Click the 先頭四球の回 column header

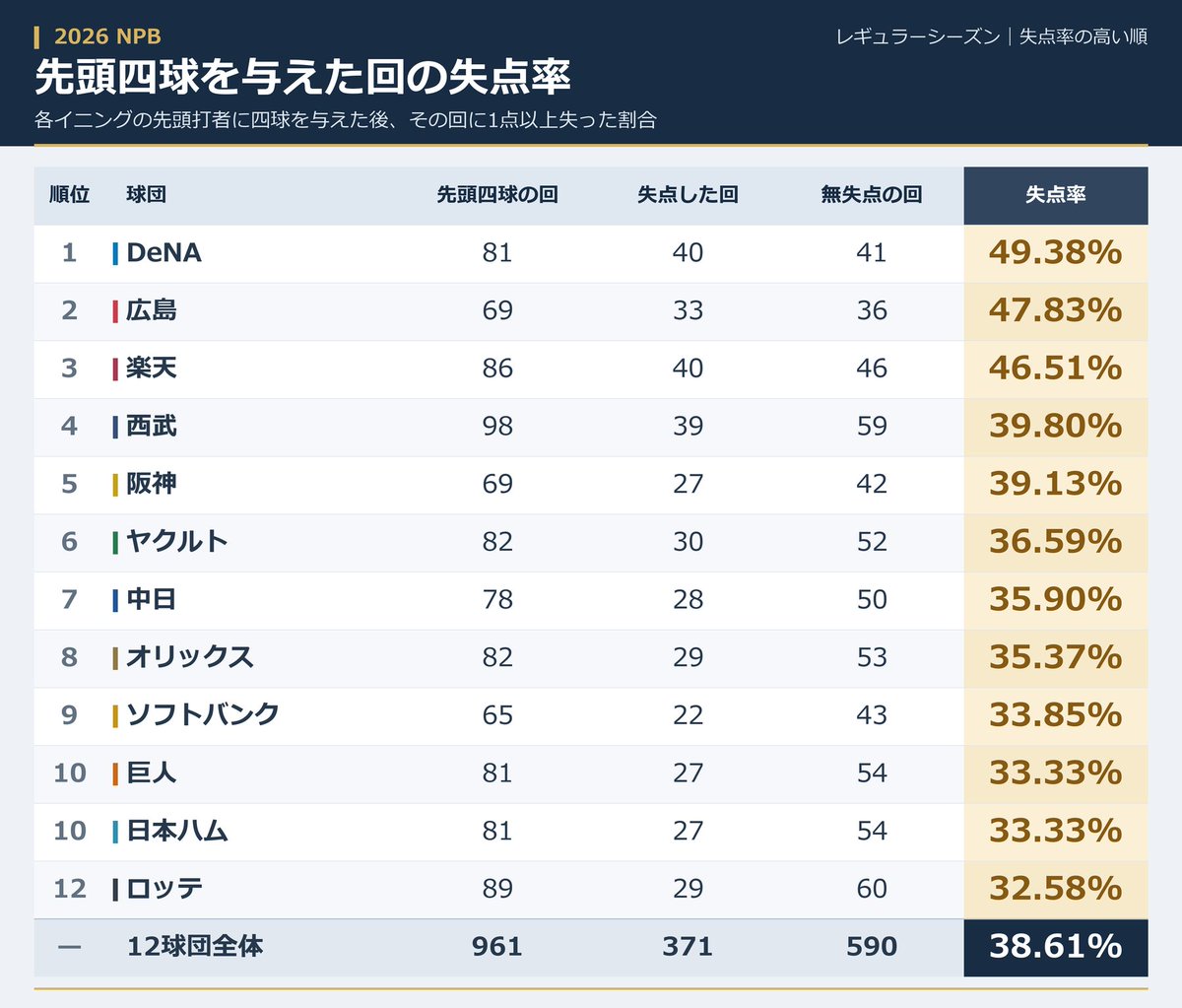coord(497,195)
